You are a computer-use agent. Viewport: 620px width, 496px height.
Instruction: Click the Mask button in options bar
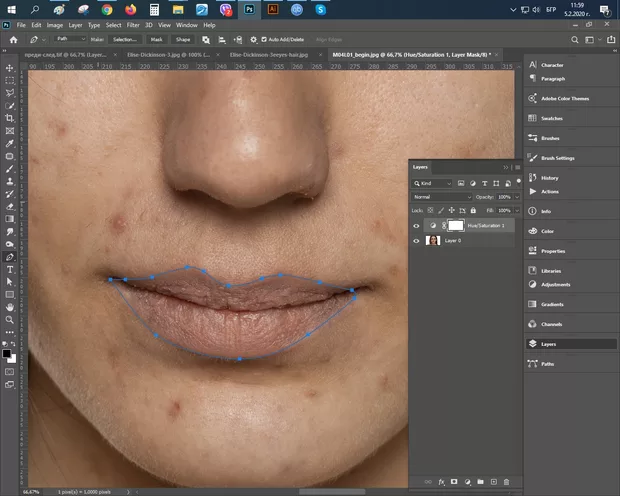point(156,40)
